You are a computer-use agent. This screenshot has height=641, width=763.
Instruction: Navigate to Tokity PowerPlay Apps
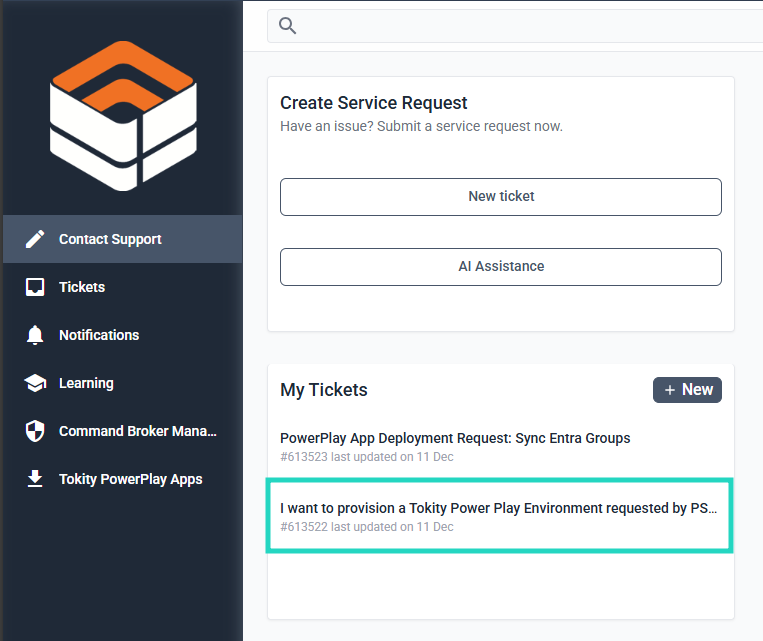tap(131, 479)
